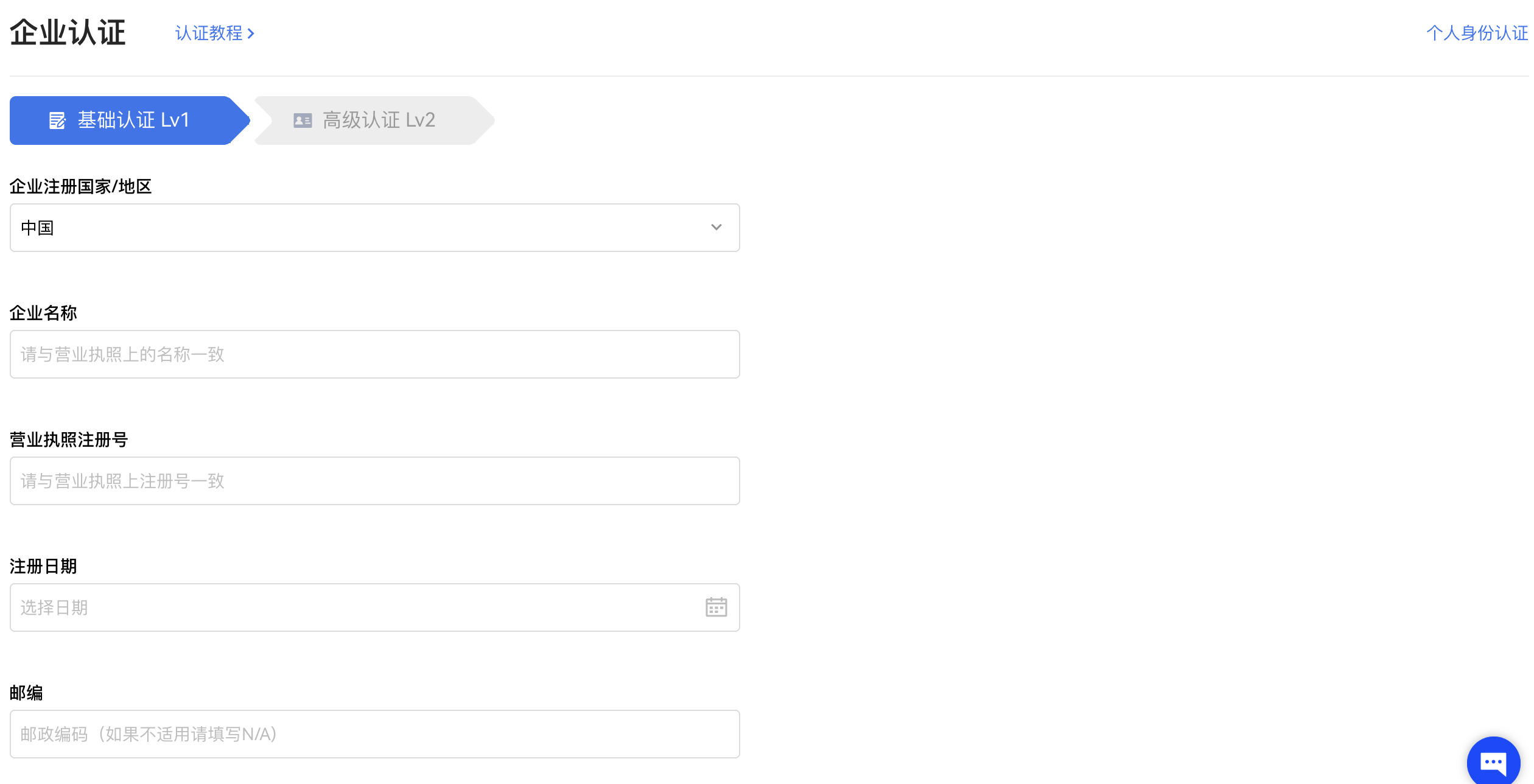This screenshot has width=1534, height=784.
Task: Focus the 企业名称 input field
Action: [374, 354]
